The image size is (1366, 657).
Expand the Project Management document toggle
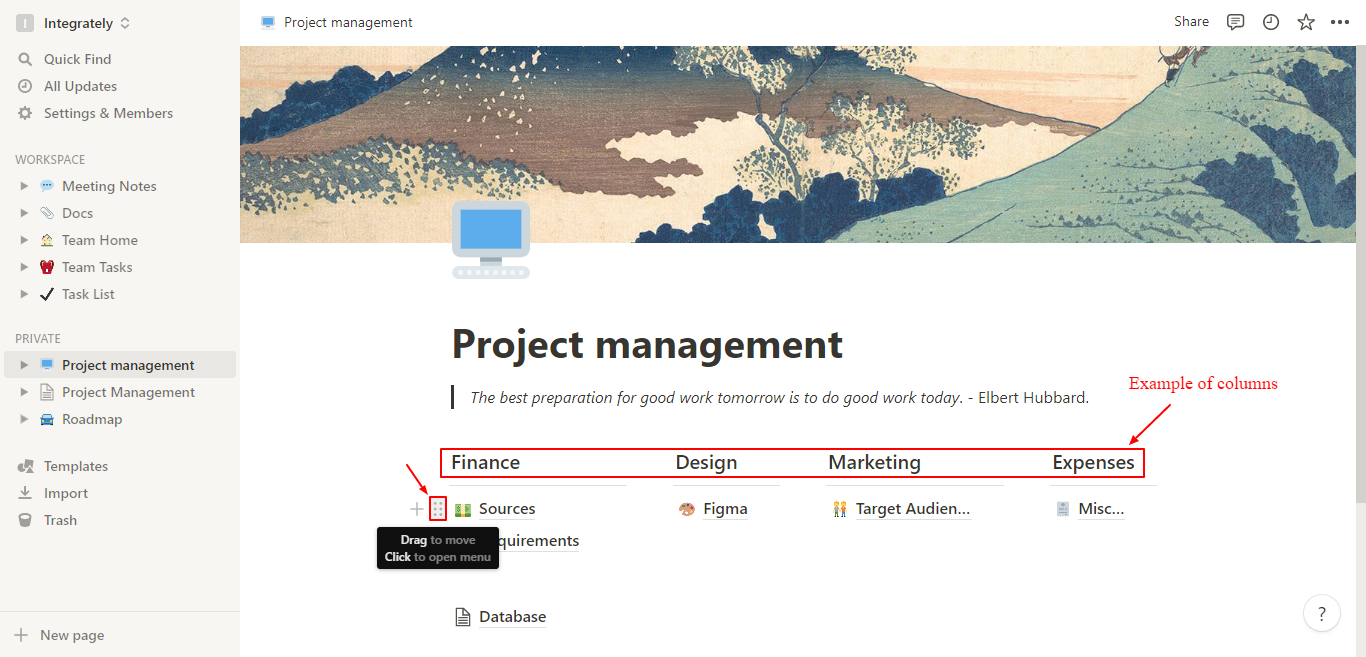click(24, 392)
